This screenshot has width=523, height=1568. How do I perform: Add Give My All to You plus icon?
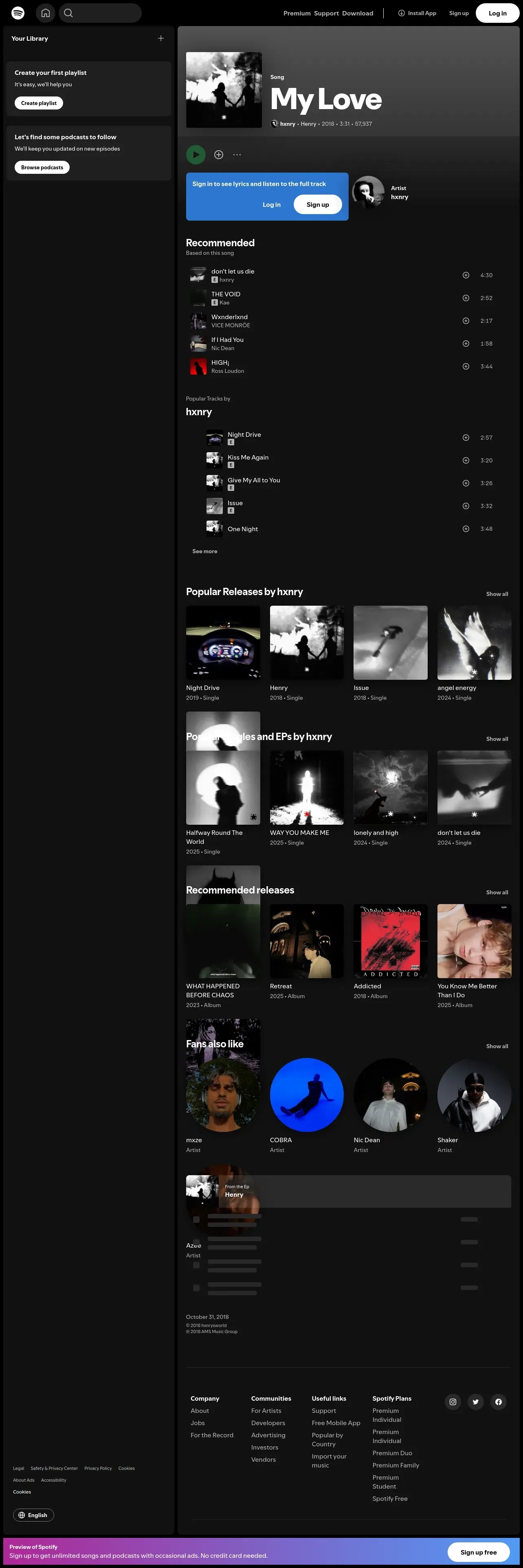coord(466,483)
